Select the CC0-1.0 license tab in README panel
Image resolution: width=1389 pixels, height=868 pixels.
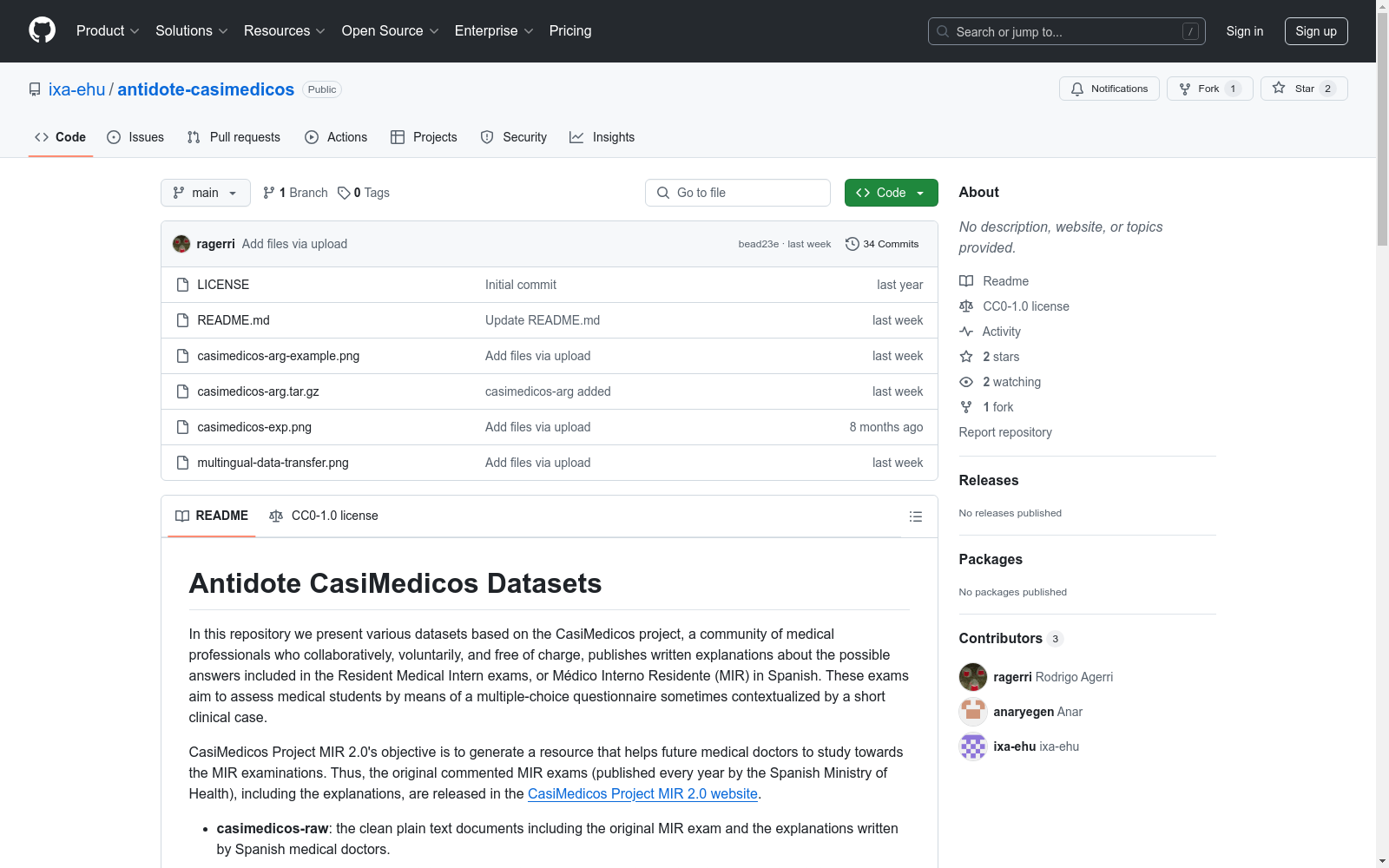tap(324, 516)
